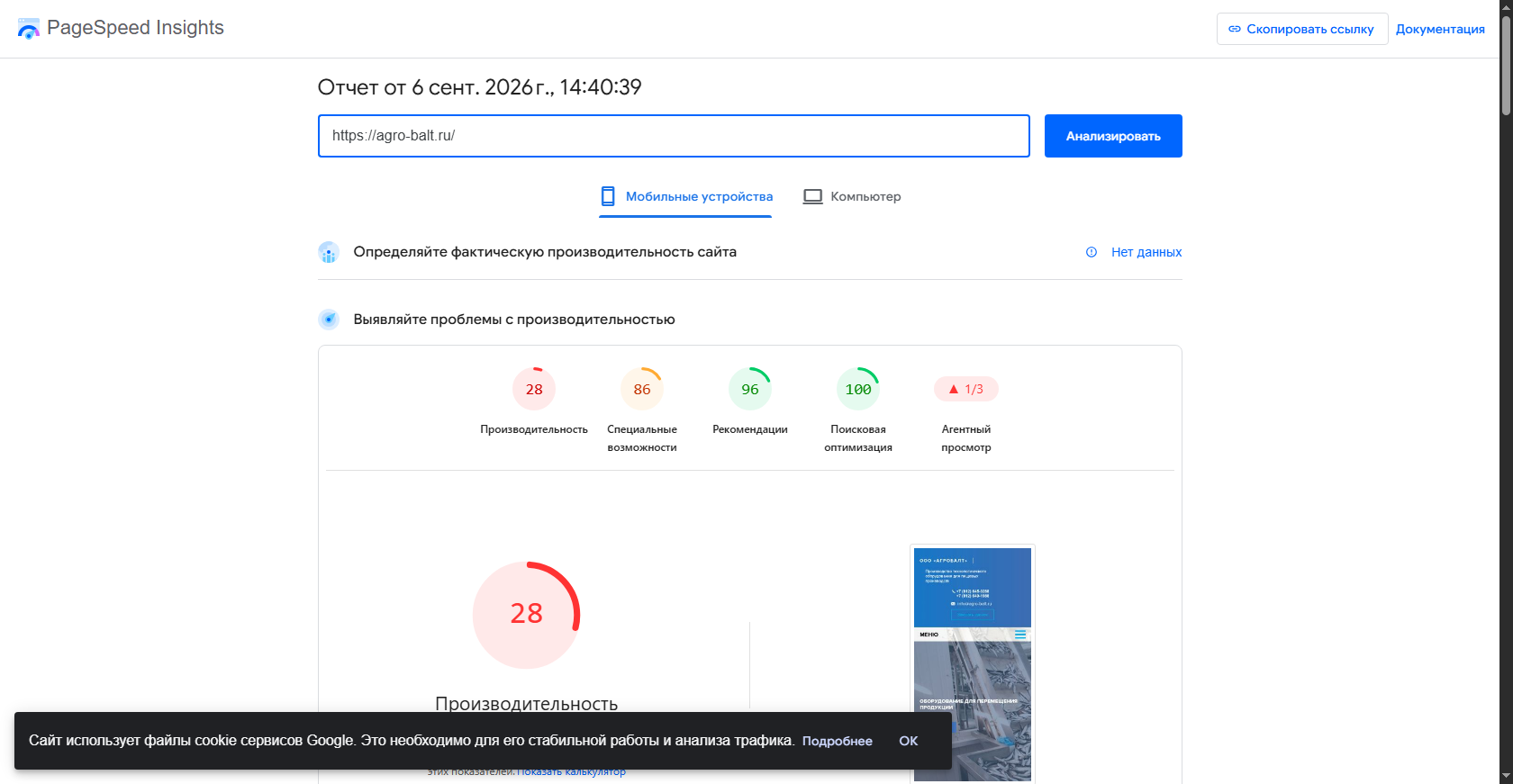Jump to Рекомендации score gauge 96
The height and width of the screenshot is (784, 1513).
point(750,389)
